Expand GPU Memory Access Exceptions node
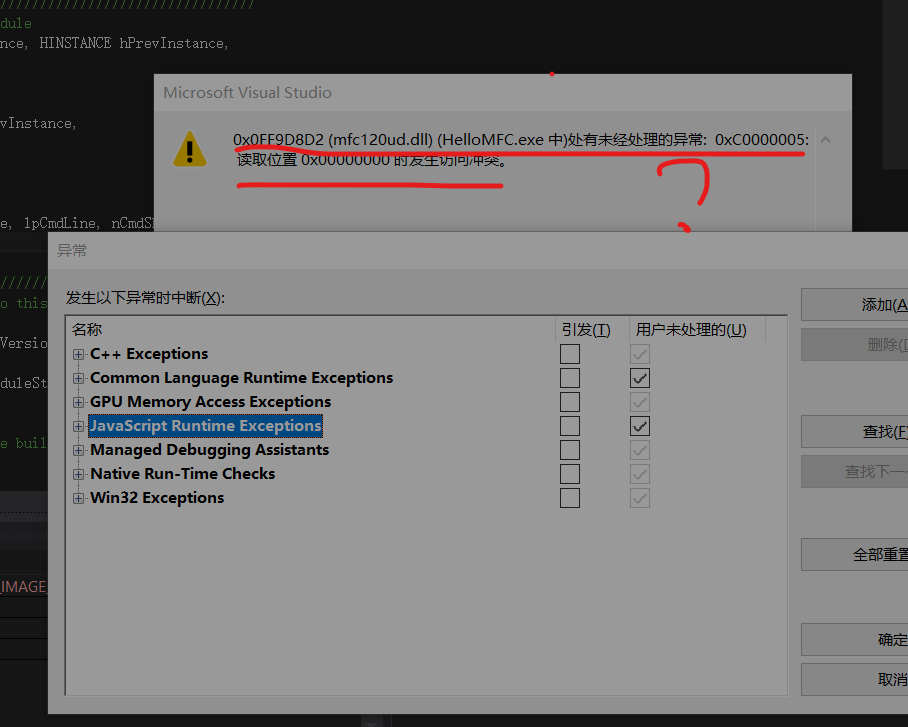Screen dimensions: 908x727 tap(78, 402)
